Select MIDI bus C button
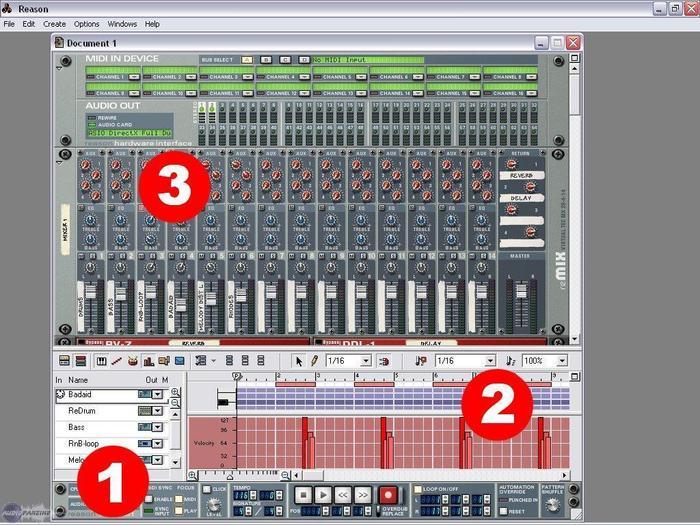 pyautogui.click(x=285, y=60)
